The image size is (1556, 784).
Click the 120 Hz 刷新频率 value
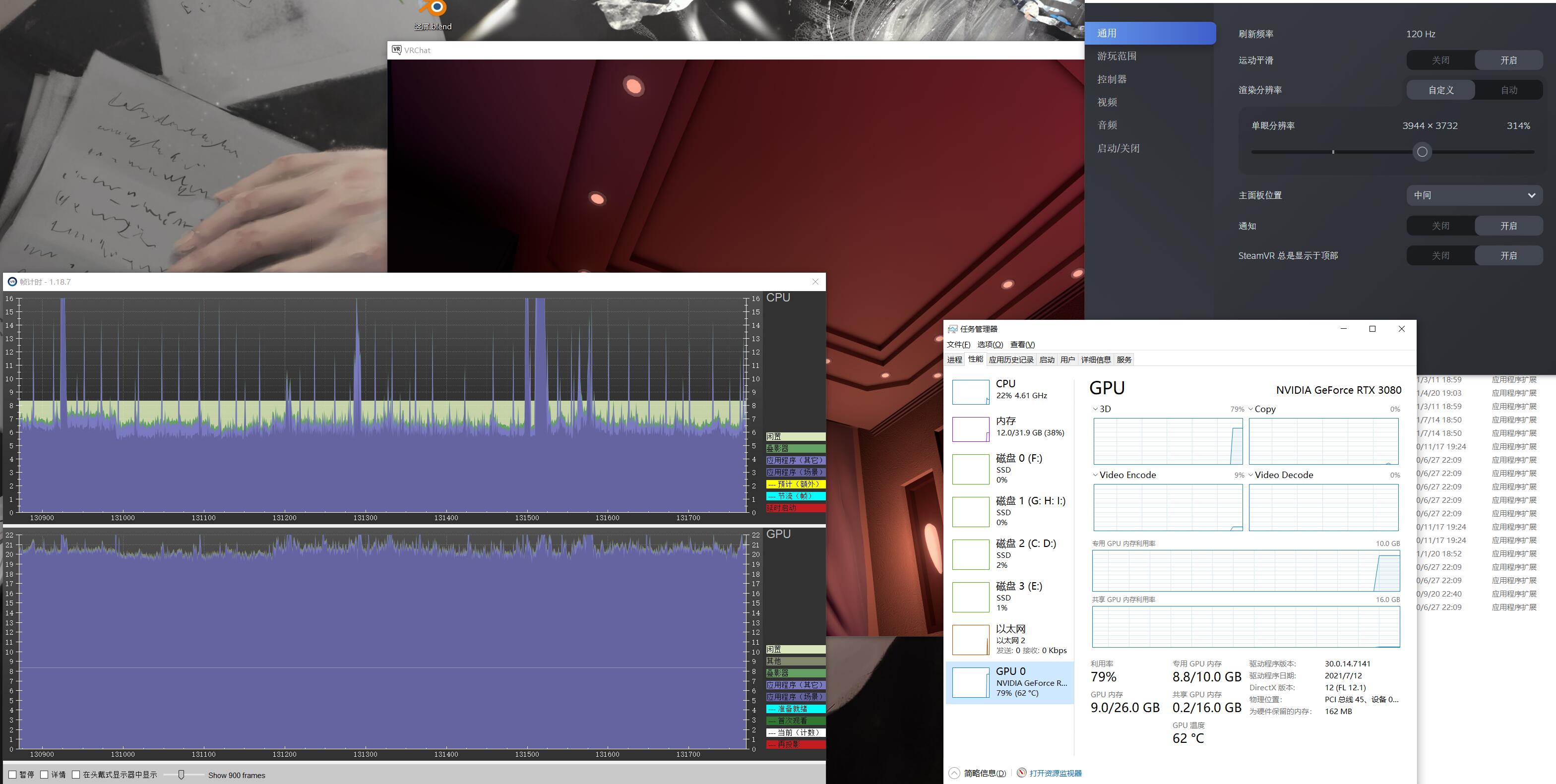pos(1421,34)
